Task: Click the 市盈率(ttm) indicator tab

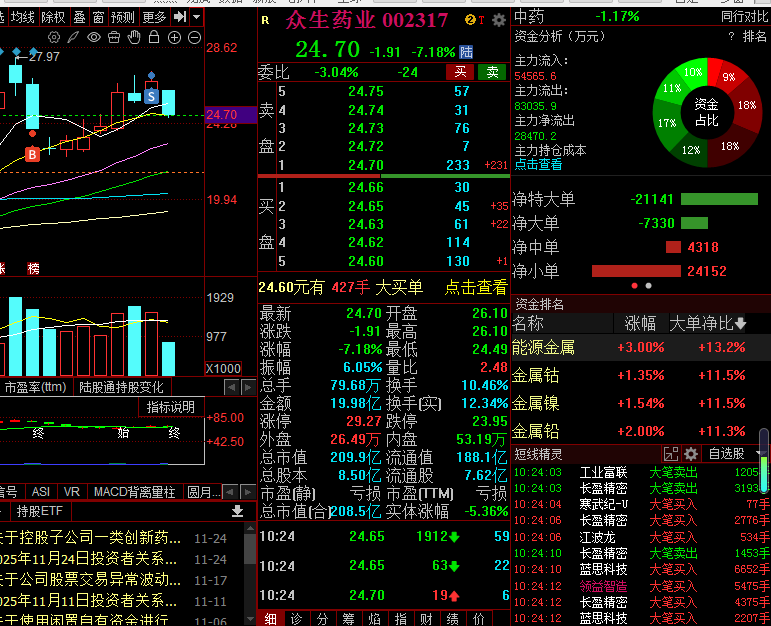Action: pyautogui.click(x=35, y=388)
